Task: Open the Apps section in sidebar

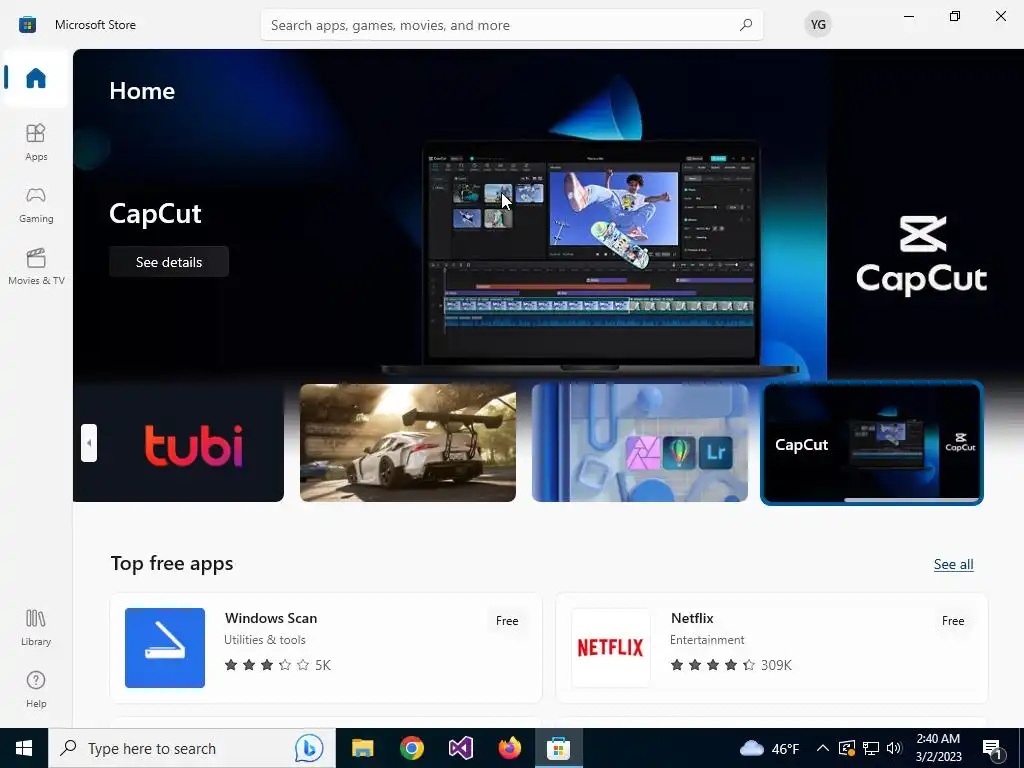Action: (x=36, y=142)
